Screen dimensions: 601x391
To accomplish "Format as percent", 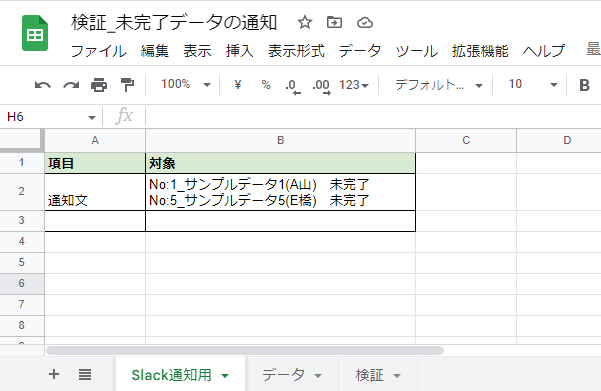I will pyautogui.click(x=266, y=84).
